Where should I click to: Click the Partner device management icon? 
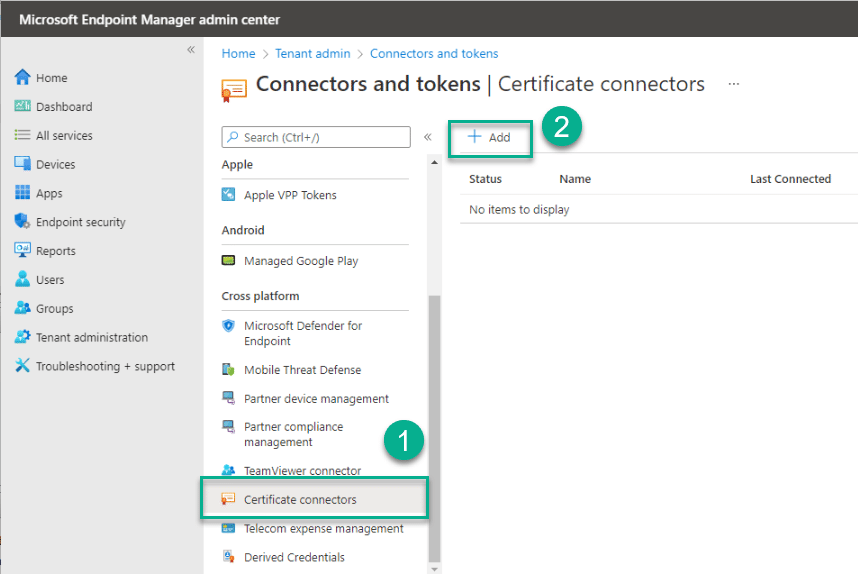[228, 398]
